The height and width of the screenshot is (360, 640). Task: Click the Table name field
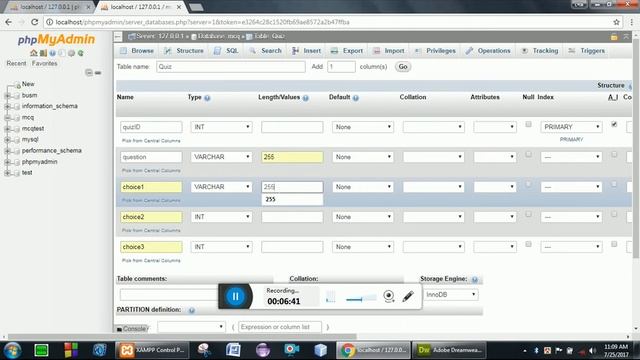pos(231,67)
